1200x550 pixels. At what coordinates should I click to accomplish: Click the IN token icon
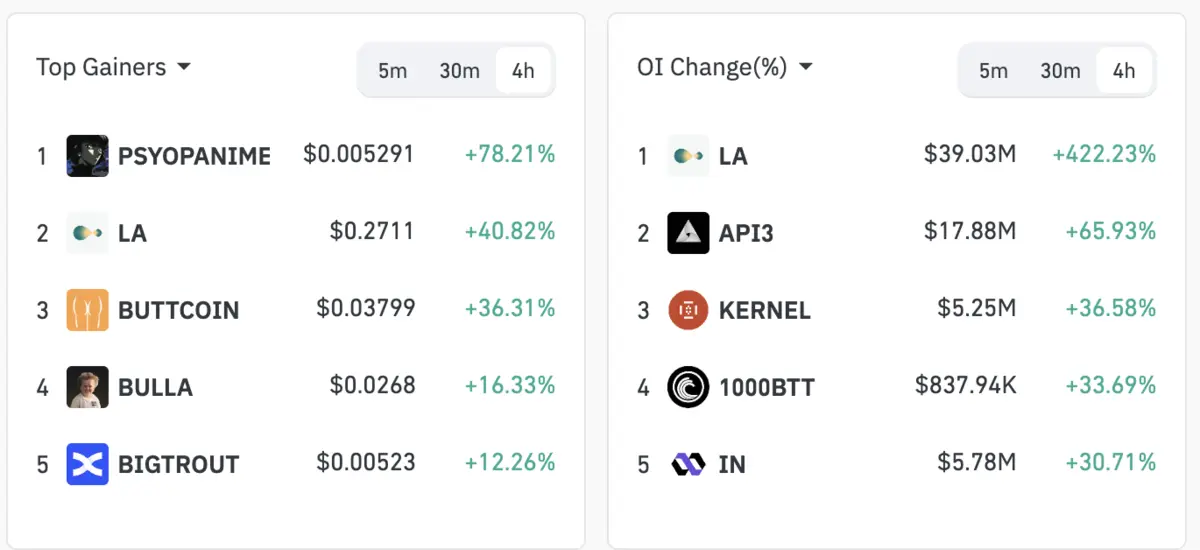pyautogui.click(x=688, y=464)
